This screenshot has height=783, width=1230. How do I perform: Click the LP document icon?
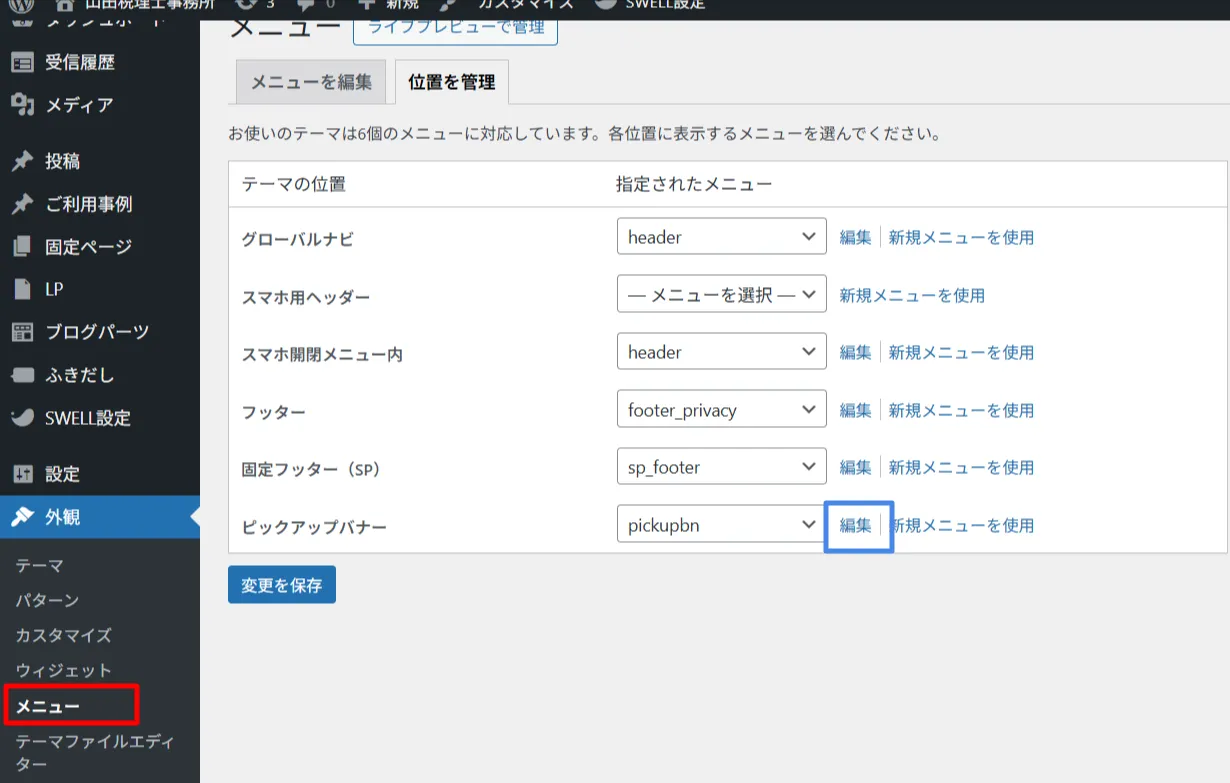22,289
